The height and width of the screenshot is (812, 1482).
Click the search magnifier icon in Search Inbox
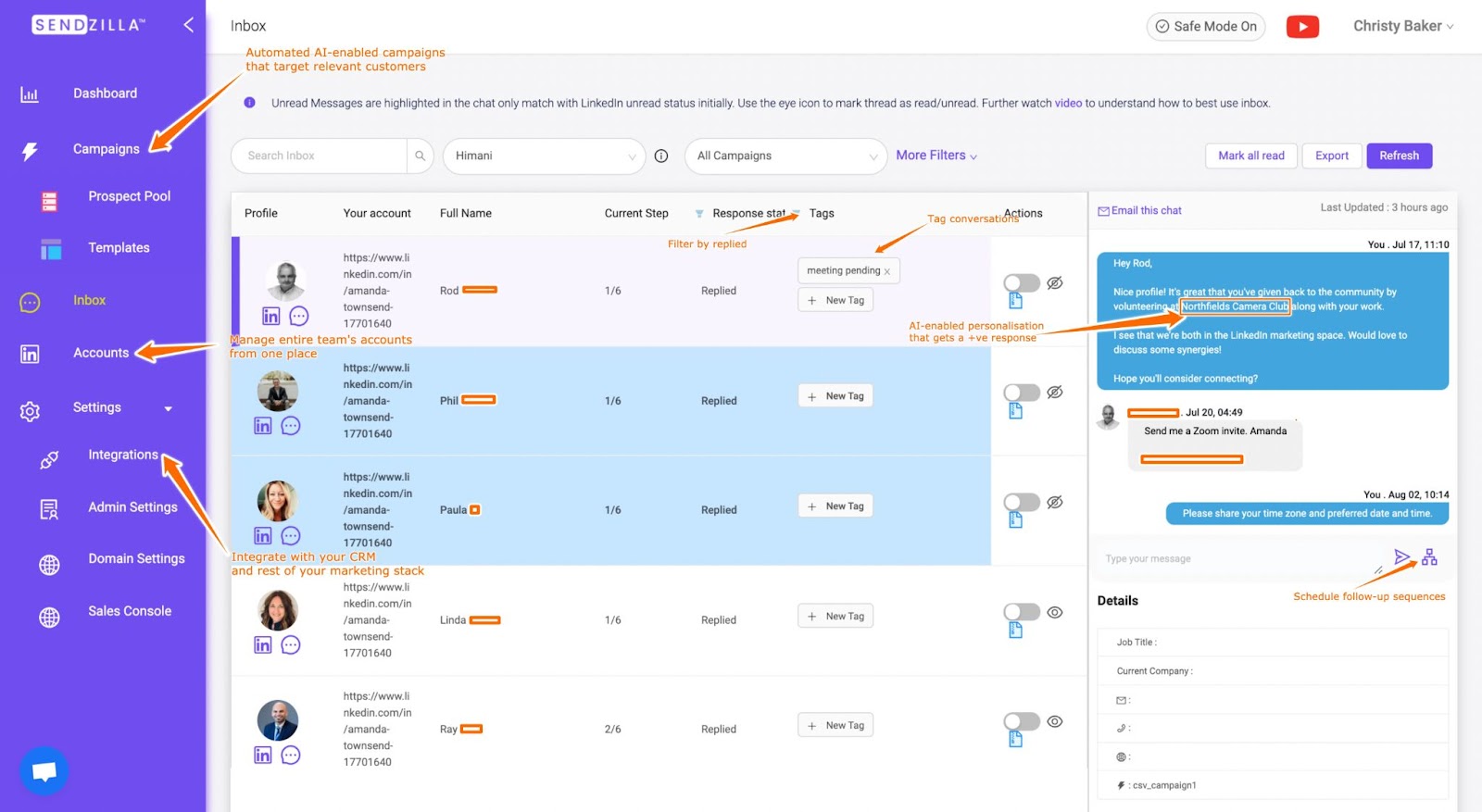pos(420,156)
